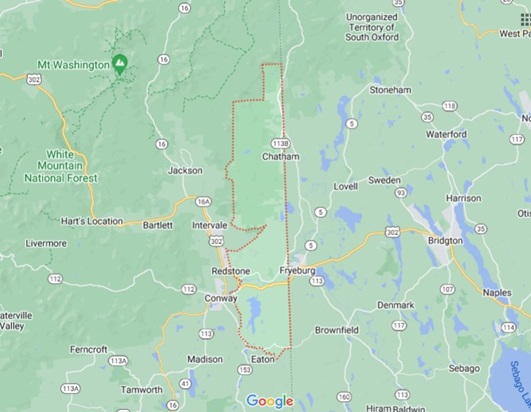Select the Chatham town label
Image resolution: width=531 pixels, height=412 pixels.
(x=281, y=157)
